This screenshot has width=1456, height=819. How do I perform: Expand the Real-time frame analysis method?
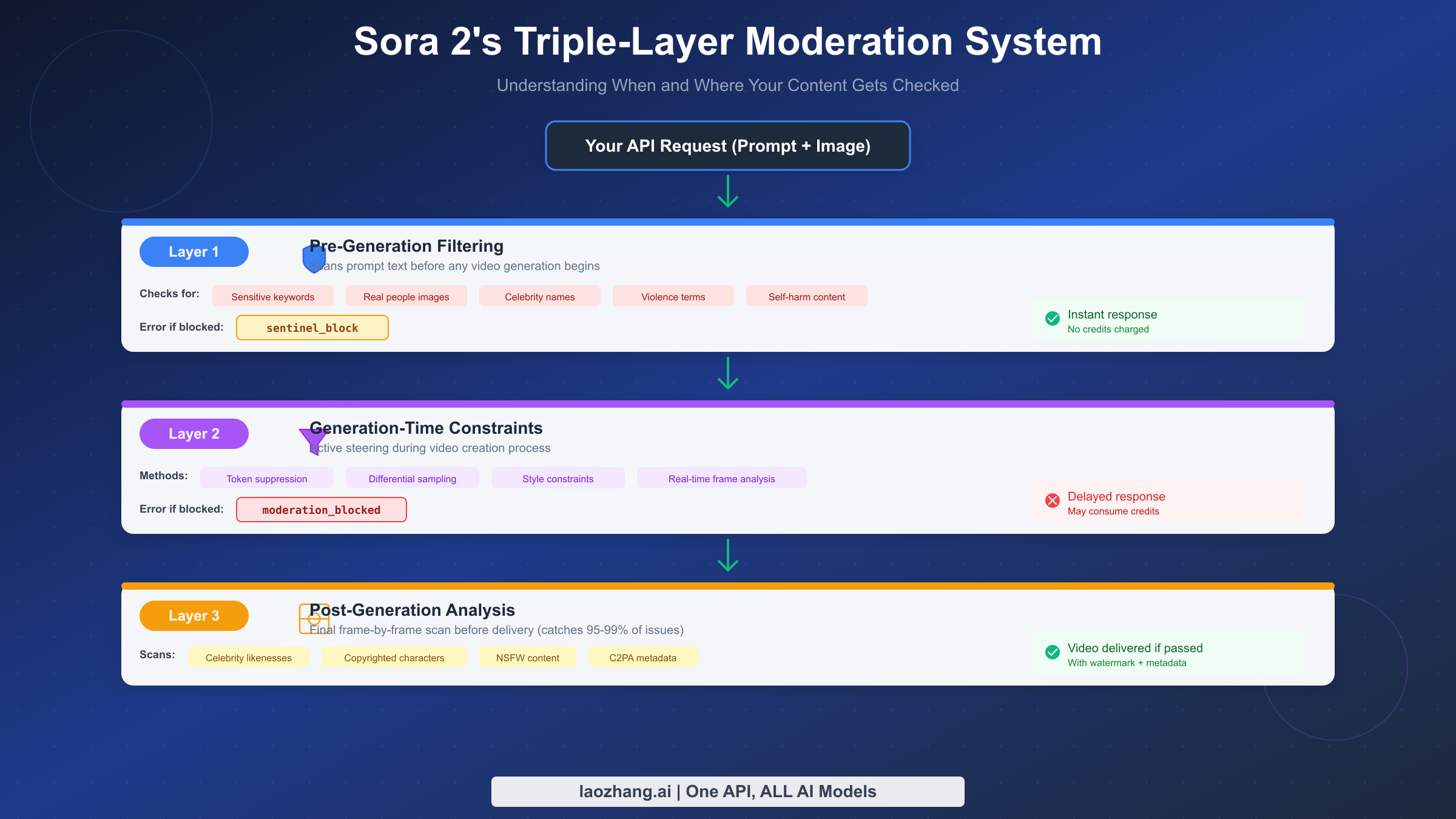(x=721, y=478)
